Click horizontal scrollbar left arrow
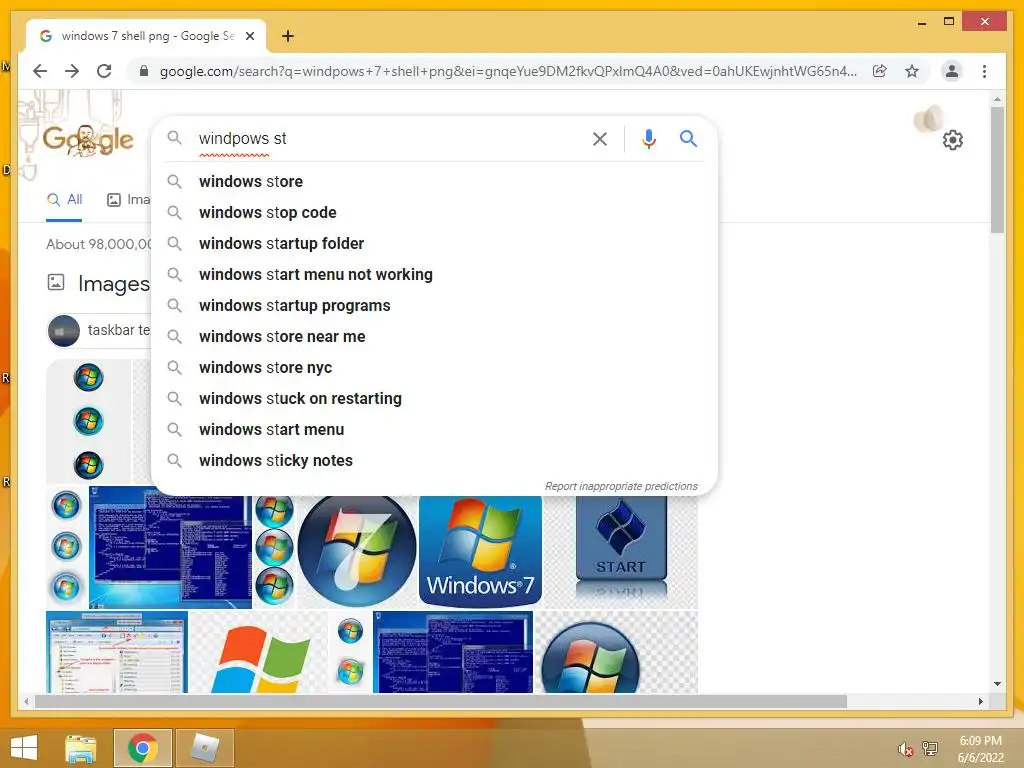Image resolution: width=1024 pixels, height=768 pixels. click(26, 701)
